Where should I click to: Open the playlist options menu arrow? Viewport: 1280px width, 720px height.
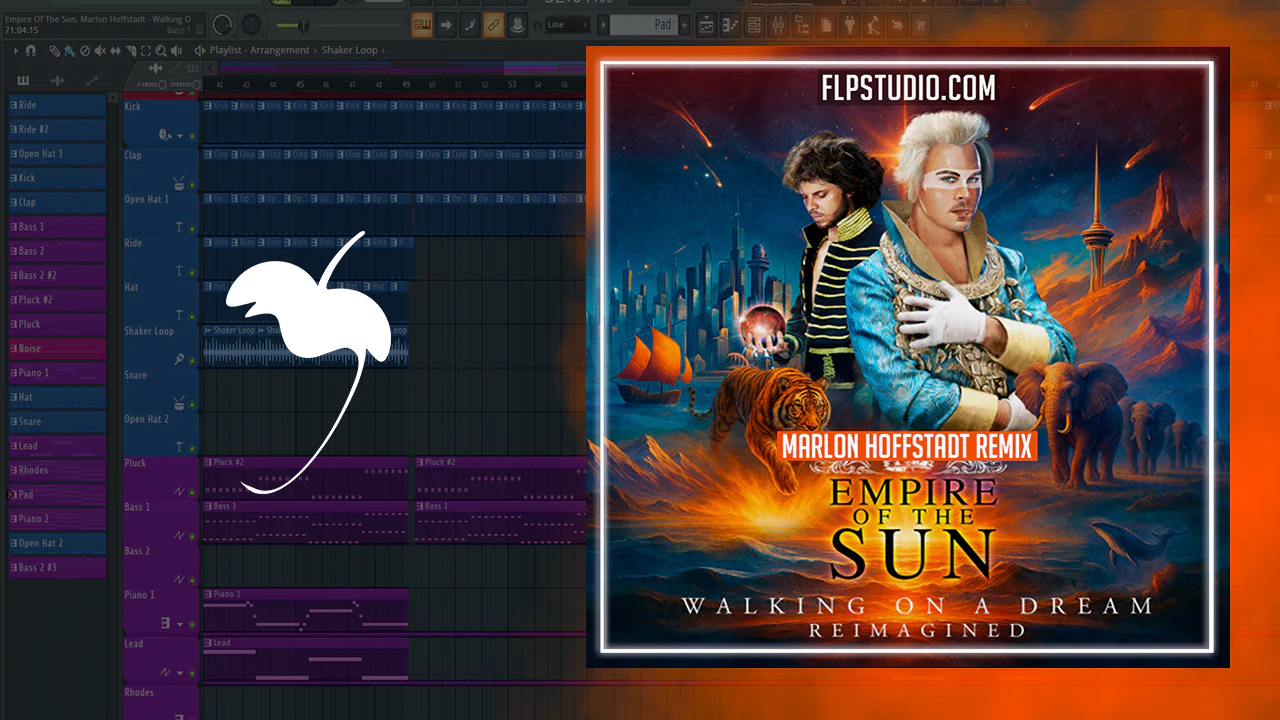(x=16, y=50)
